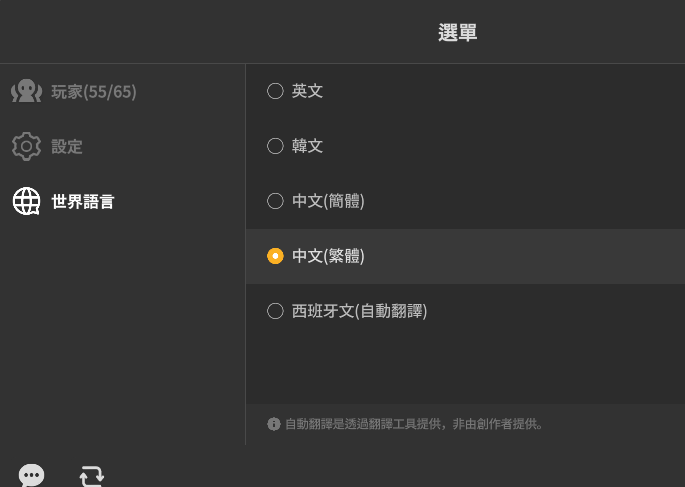Open the players list icon
The height and width of the screenshot is (487, 685).
(27, 91)
